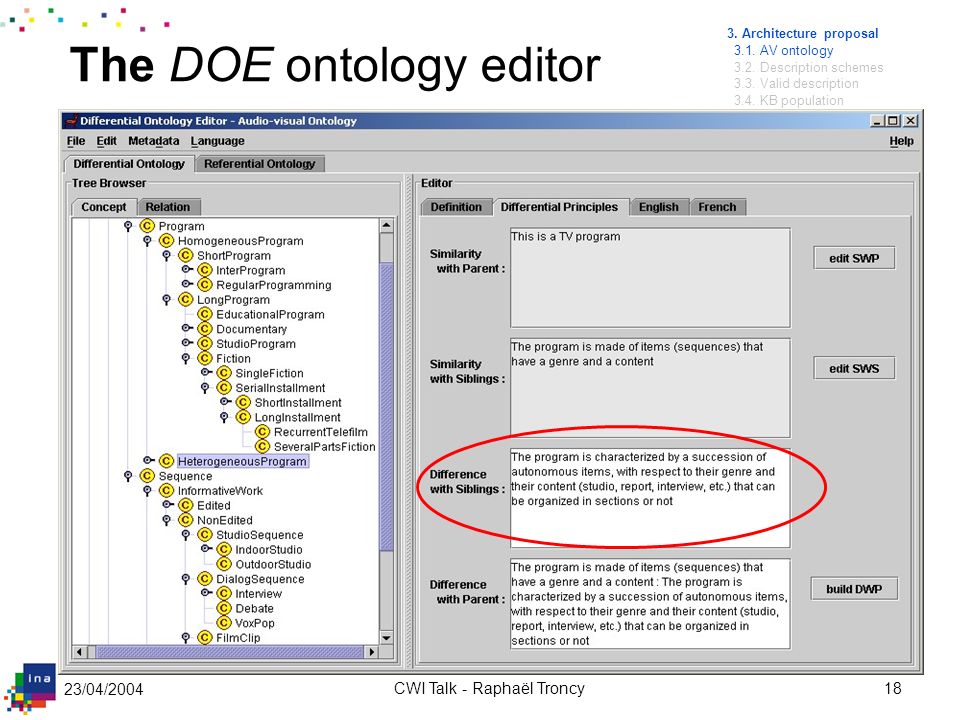
Task: Expand the Interview node handle
Action: pyautogui.click(x=206, y=593)
